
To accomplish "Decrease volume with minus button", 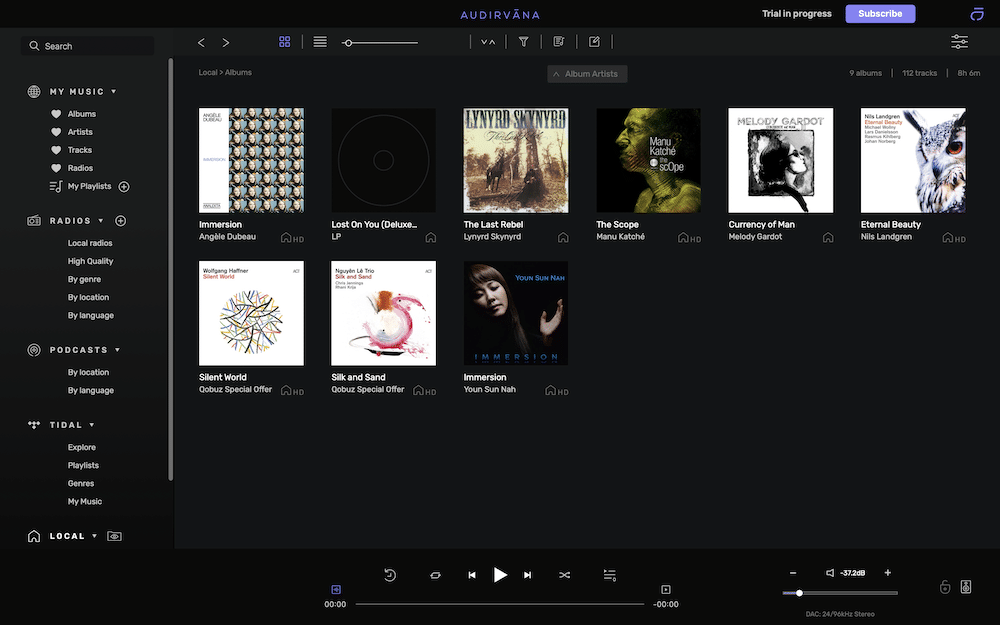I will click(x=793, y=573).
